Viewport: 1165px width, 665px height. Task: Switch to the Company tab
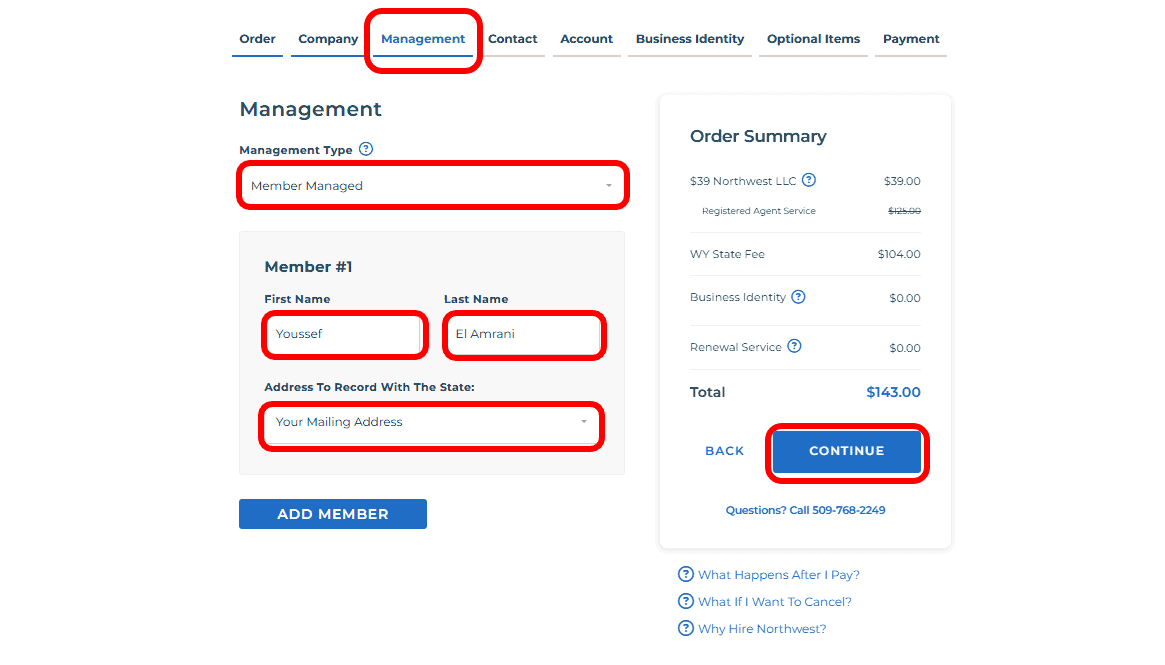point(328,39)
